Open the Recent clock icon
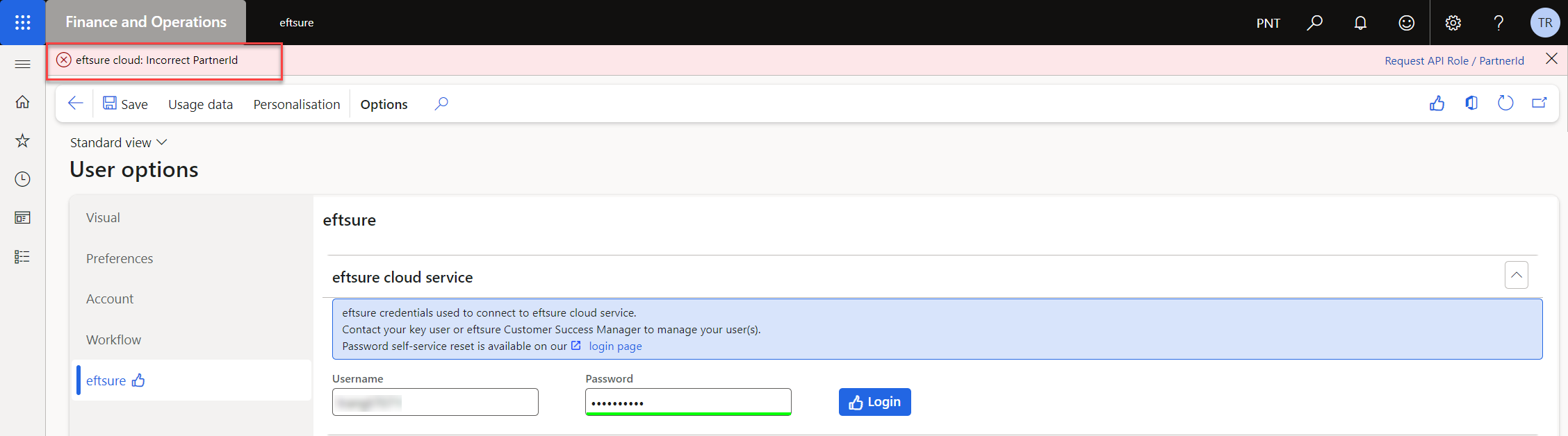The height and width of the screenshot is (436, 1568). point(22,179)
